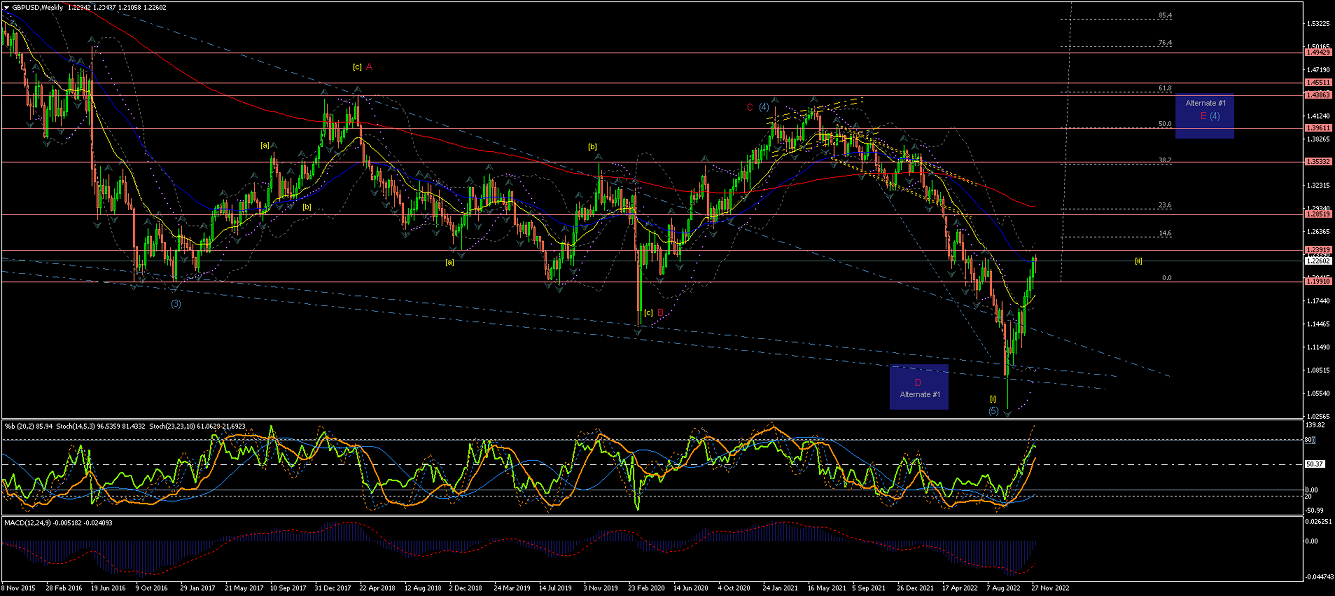Screen dimensions: 1335x596
Task: Click the -0.044743 MACD axis value
Action: (x=1320, y=576)
